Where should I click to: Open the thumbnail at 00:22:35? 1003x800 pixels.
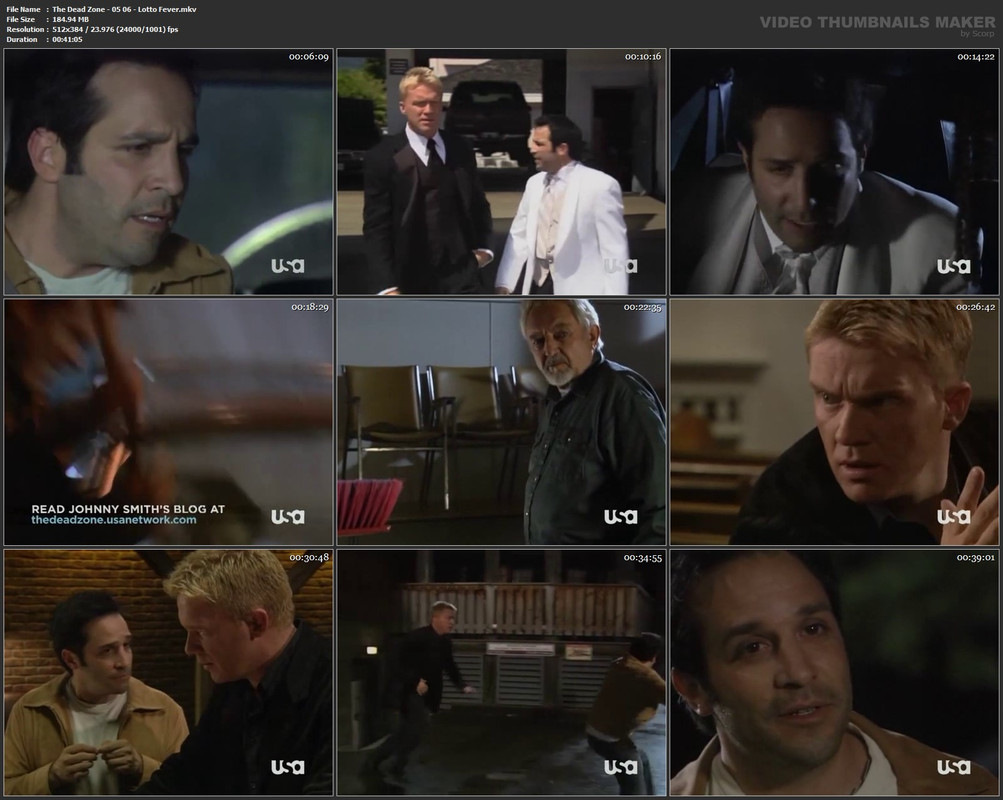click(x=502, y=422)
